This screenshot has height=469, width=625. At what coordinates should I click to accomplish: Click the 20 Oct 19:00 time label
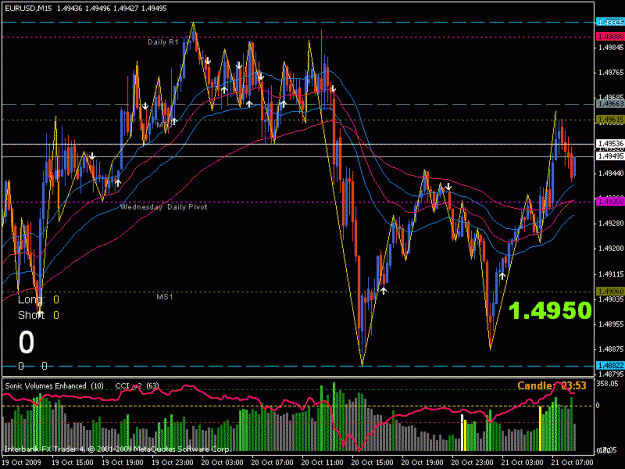[x=423, y=463]
